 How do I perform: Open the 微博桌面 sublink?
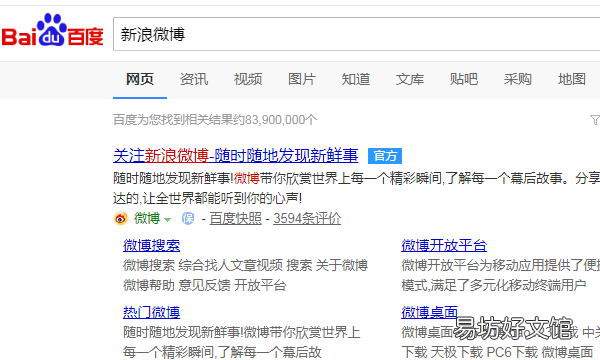pos(429,312)
